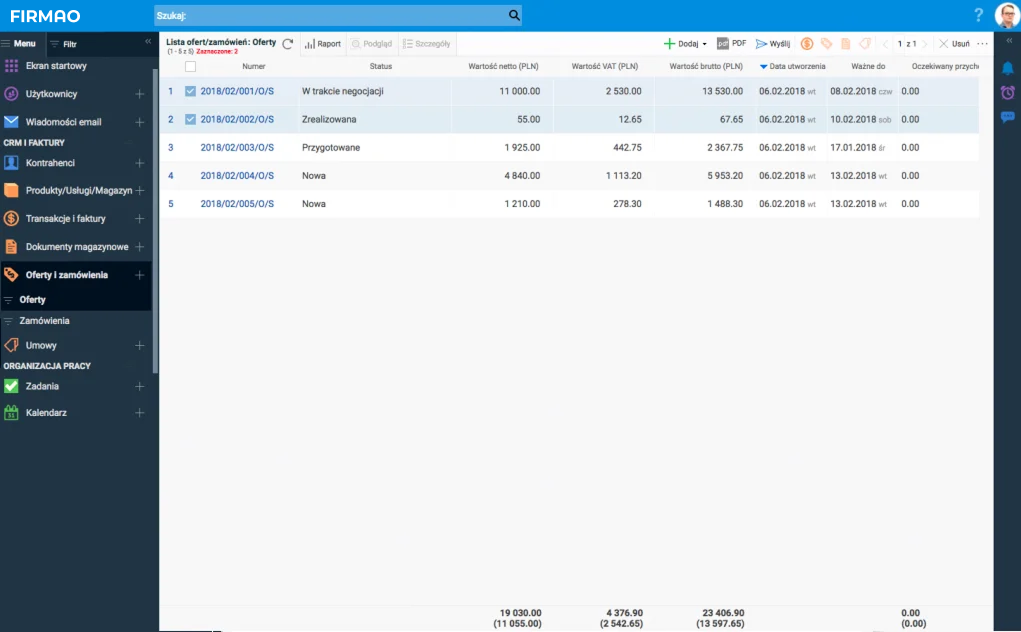Screen dimensions: 1021x632
Task: Uncheck offer 2018/02/001/O/S checkbox
Action: [190, 91]
